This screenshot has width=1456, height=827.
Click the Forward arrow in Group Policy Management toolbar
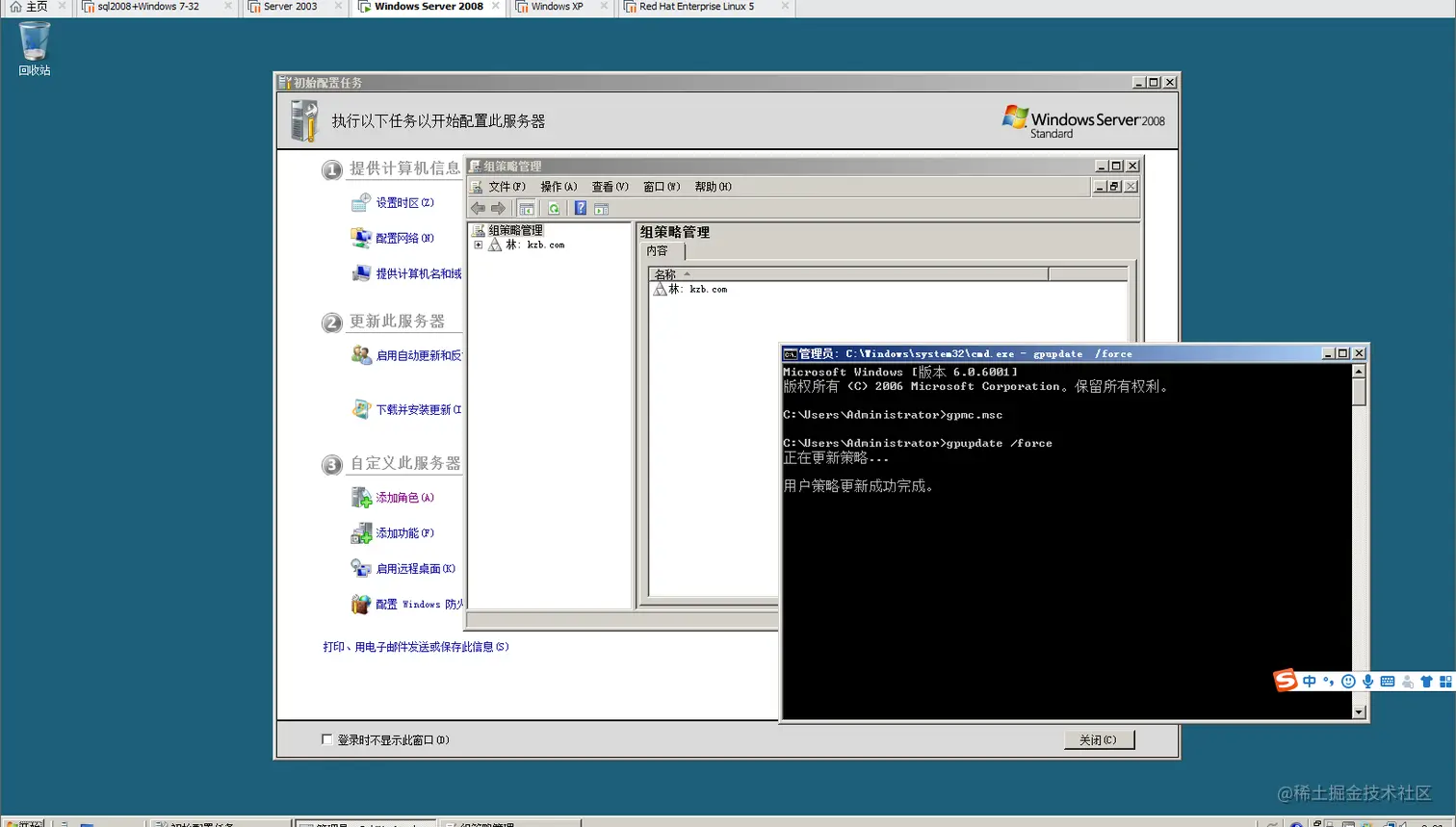(498, 208)
